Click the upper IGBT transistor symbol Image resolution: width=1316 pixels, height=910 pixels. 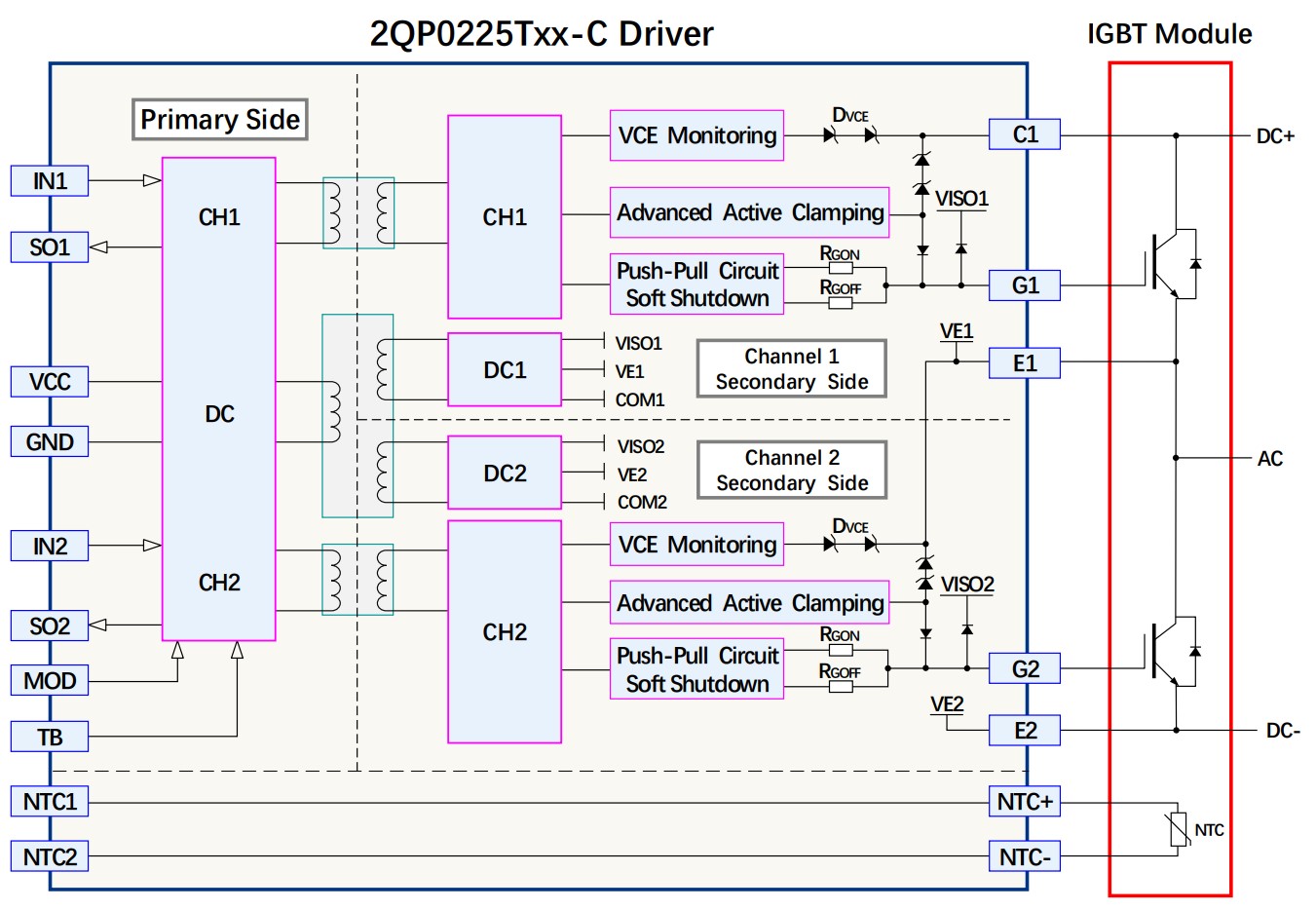1174,263
